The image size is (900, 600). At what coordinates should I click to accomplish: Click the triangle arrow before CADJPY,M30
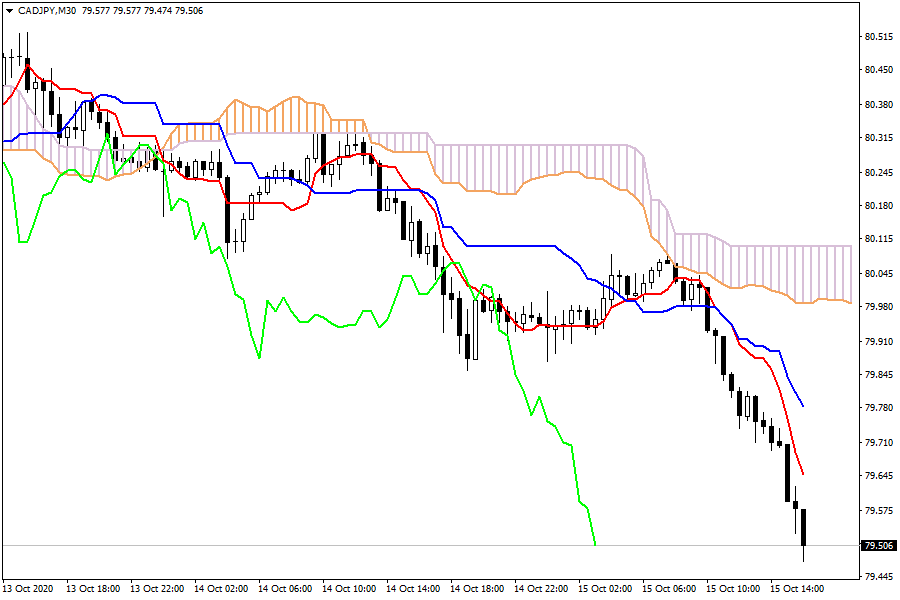[x=9, y=10]
